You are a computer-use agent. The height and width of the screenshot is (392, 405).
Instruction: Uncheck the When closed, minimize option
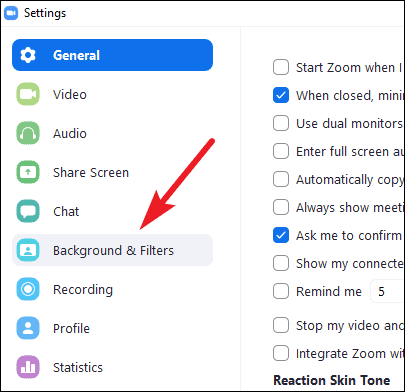(x=281, y=95)
